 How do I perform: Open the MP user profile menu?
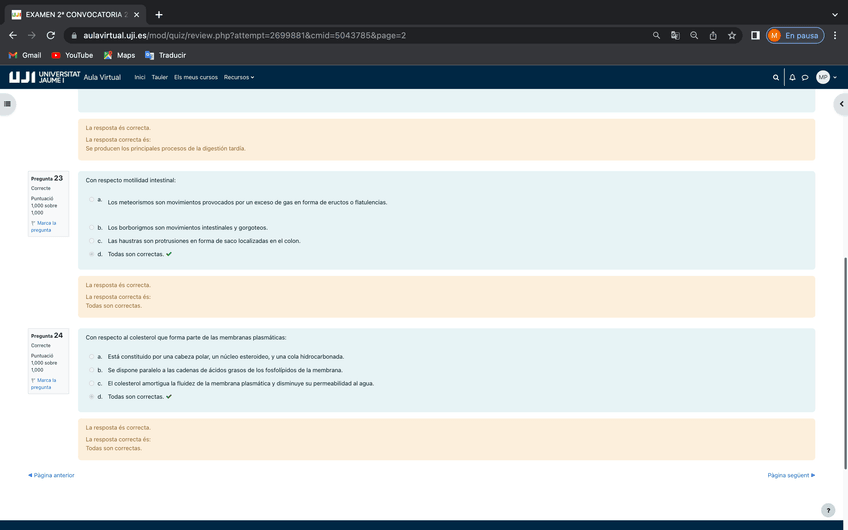tap(825, 77)
